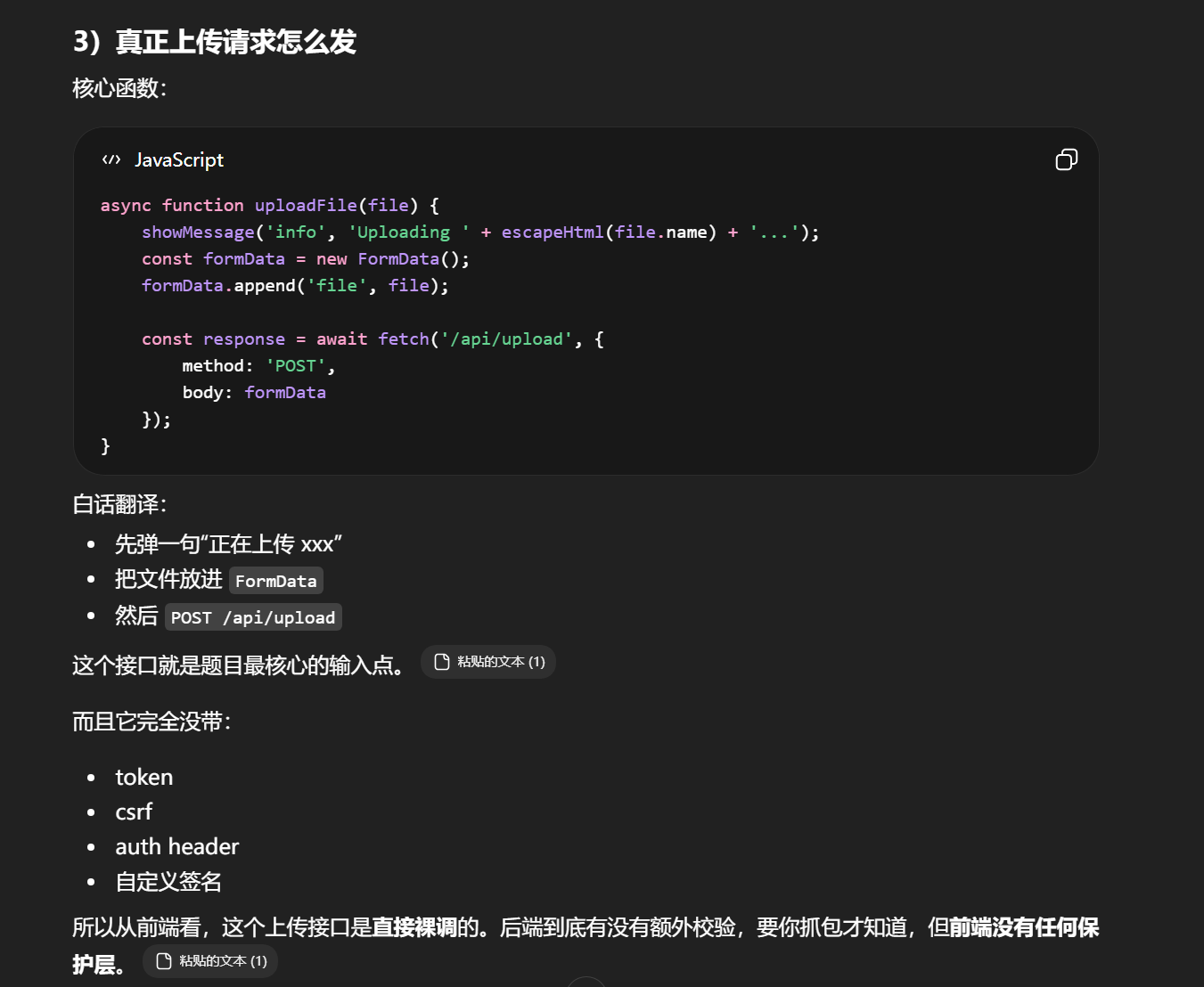Click the file icon after 输入点 sentence

441,662
